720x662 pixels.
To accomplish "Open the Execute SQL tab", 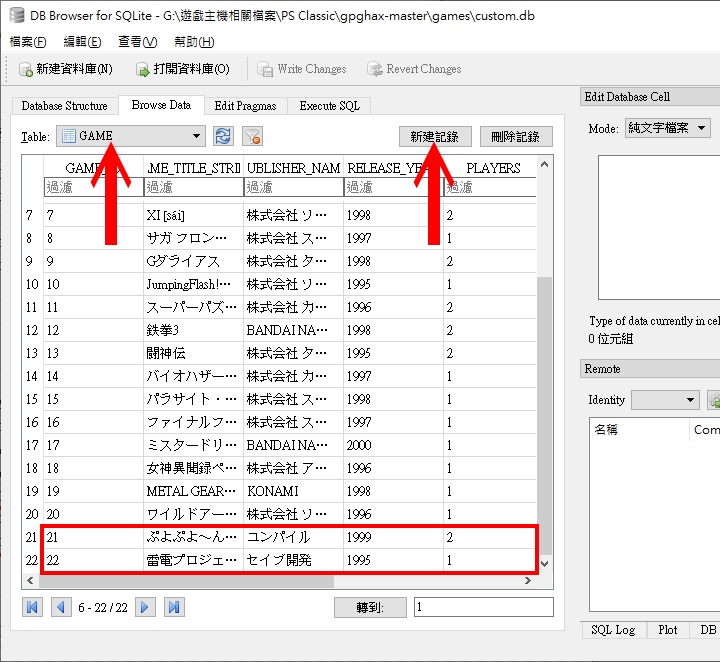I will click(329, 106).
